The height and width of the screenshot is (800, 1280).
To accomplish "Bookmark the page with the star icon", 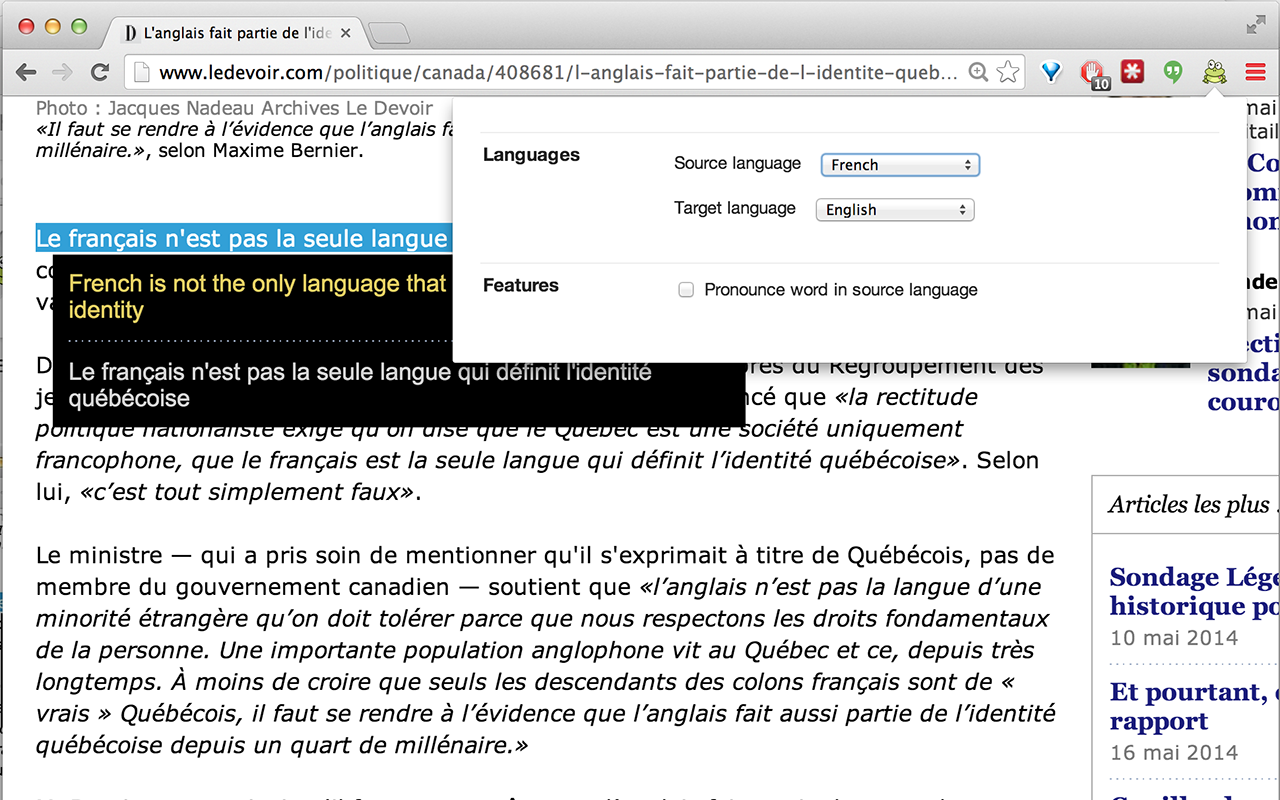I will point(1008,72).
